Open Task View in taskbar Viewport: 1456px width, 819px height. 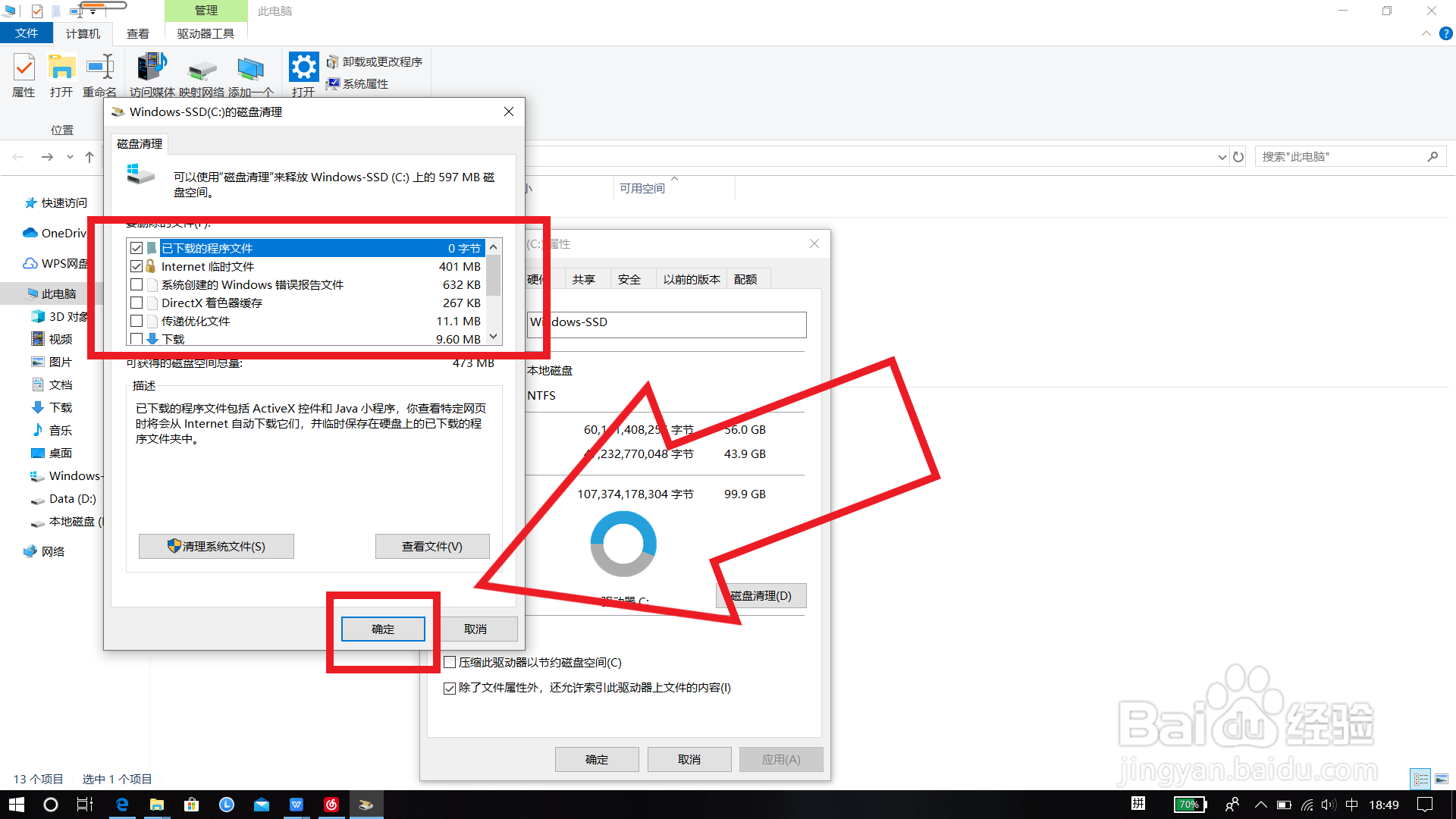[85, 805]
